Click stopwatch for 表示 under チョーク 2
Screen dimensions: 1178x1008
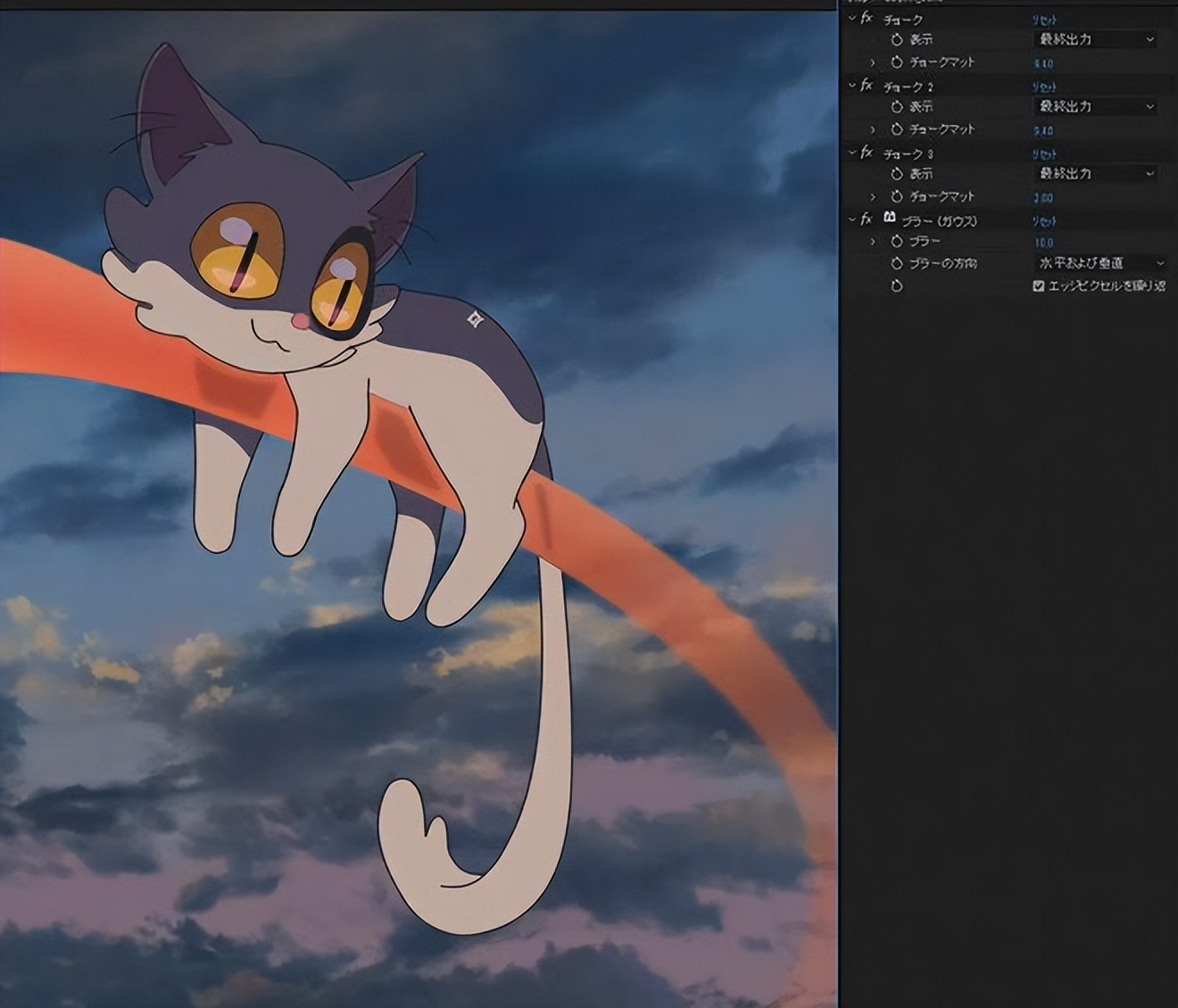pos(897,107)
